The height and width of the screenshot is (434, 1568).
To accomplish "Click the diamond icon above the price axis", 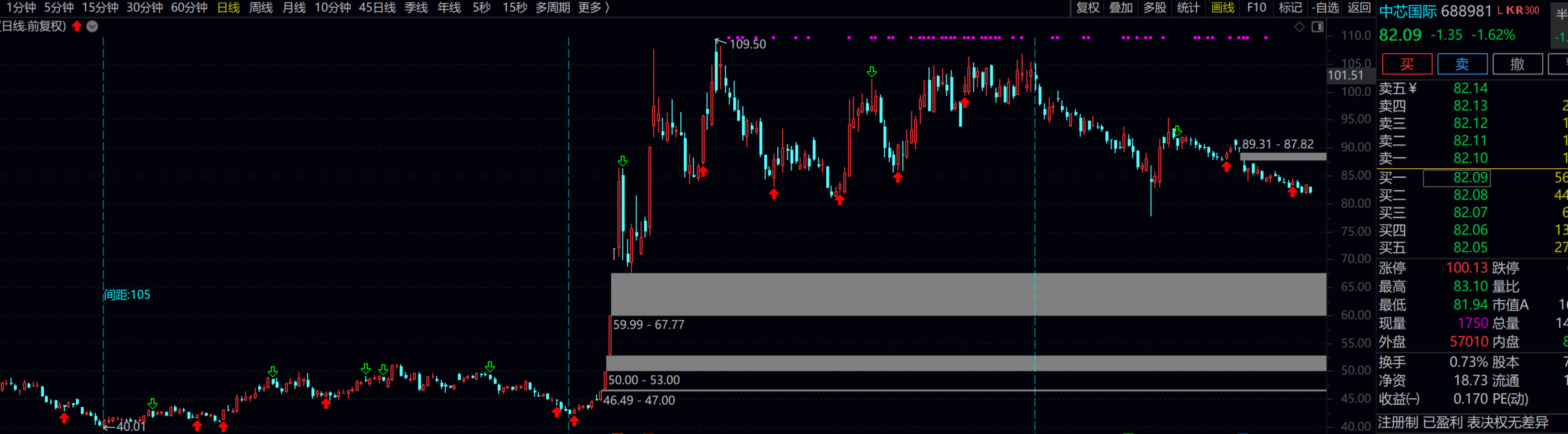I will coord(1299,27).
